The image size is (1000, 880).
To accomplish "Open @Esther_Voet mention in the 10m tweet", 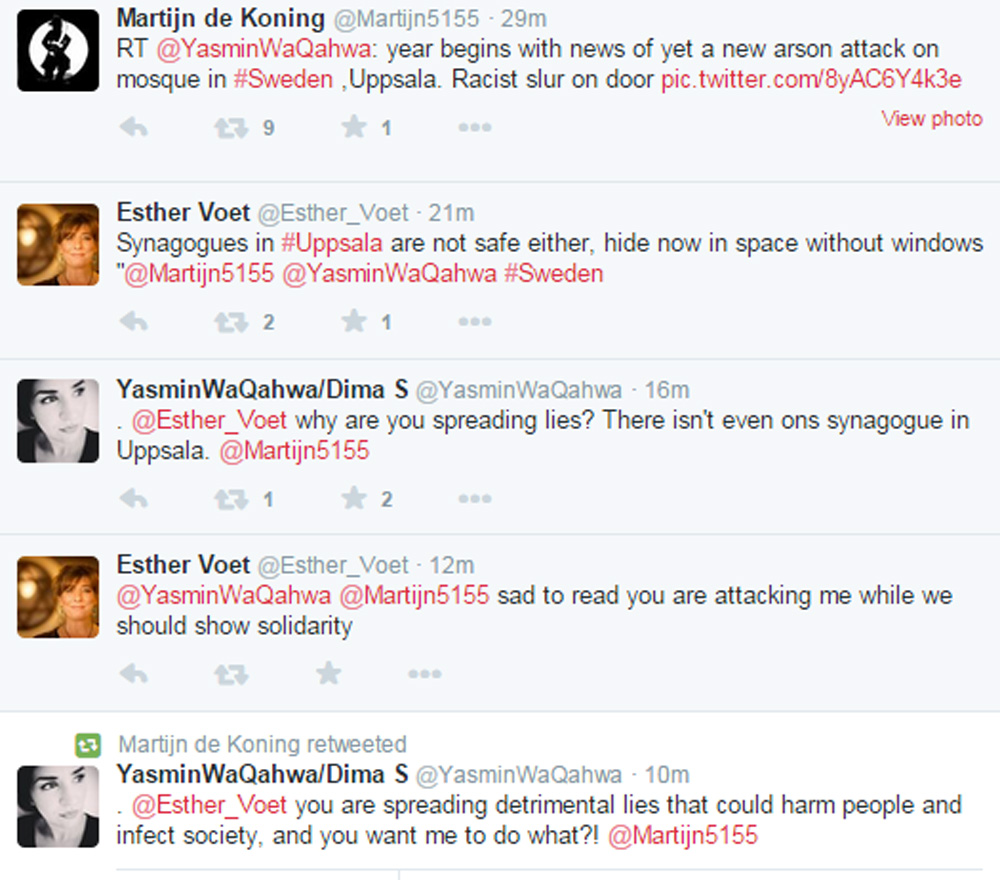I will (209, 805).
